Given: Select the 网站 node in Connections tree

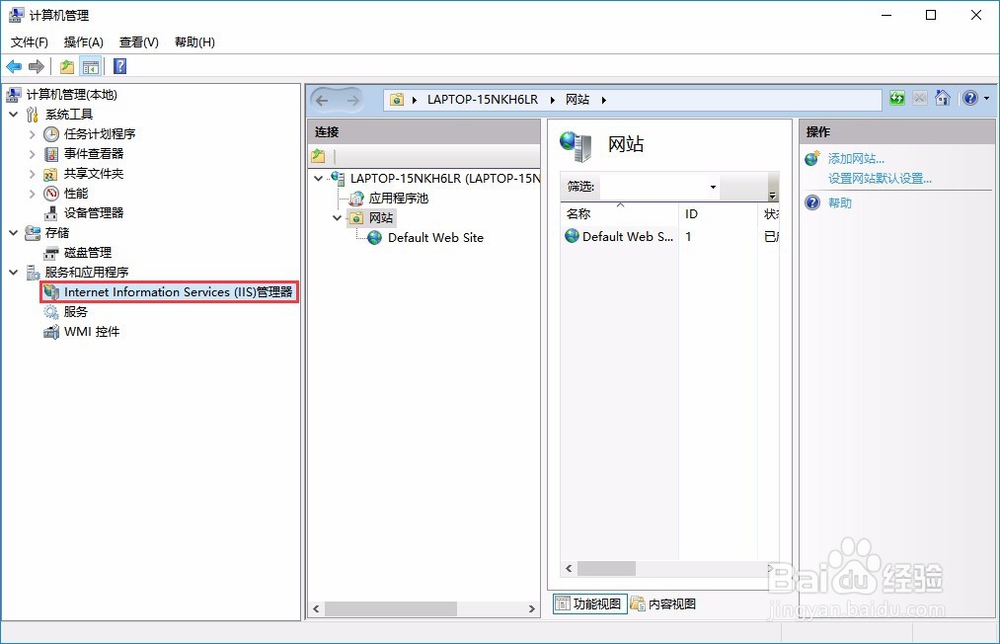Looking at the screenshot, I should (381, 218).
